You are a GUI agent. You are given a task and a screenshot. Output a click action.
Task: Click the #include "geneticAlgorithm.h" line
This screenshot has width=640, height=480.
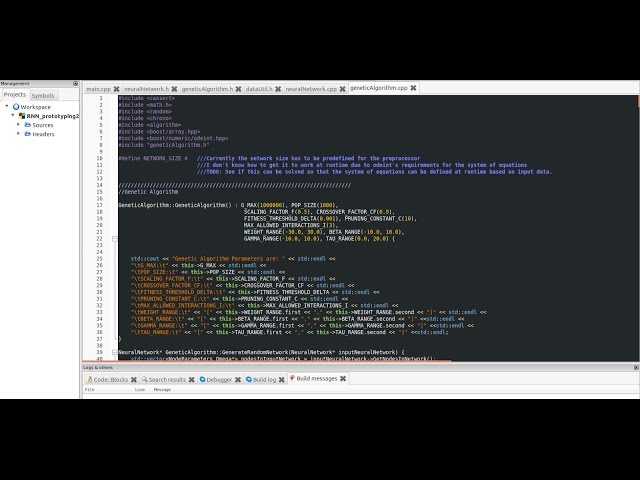pos(164,145)
